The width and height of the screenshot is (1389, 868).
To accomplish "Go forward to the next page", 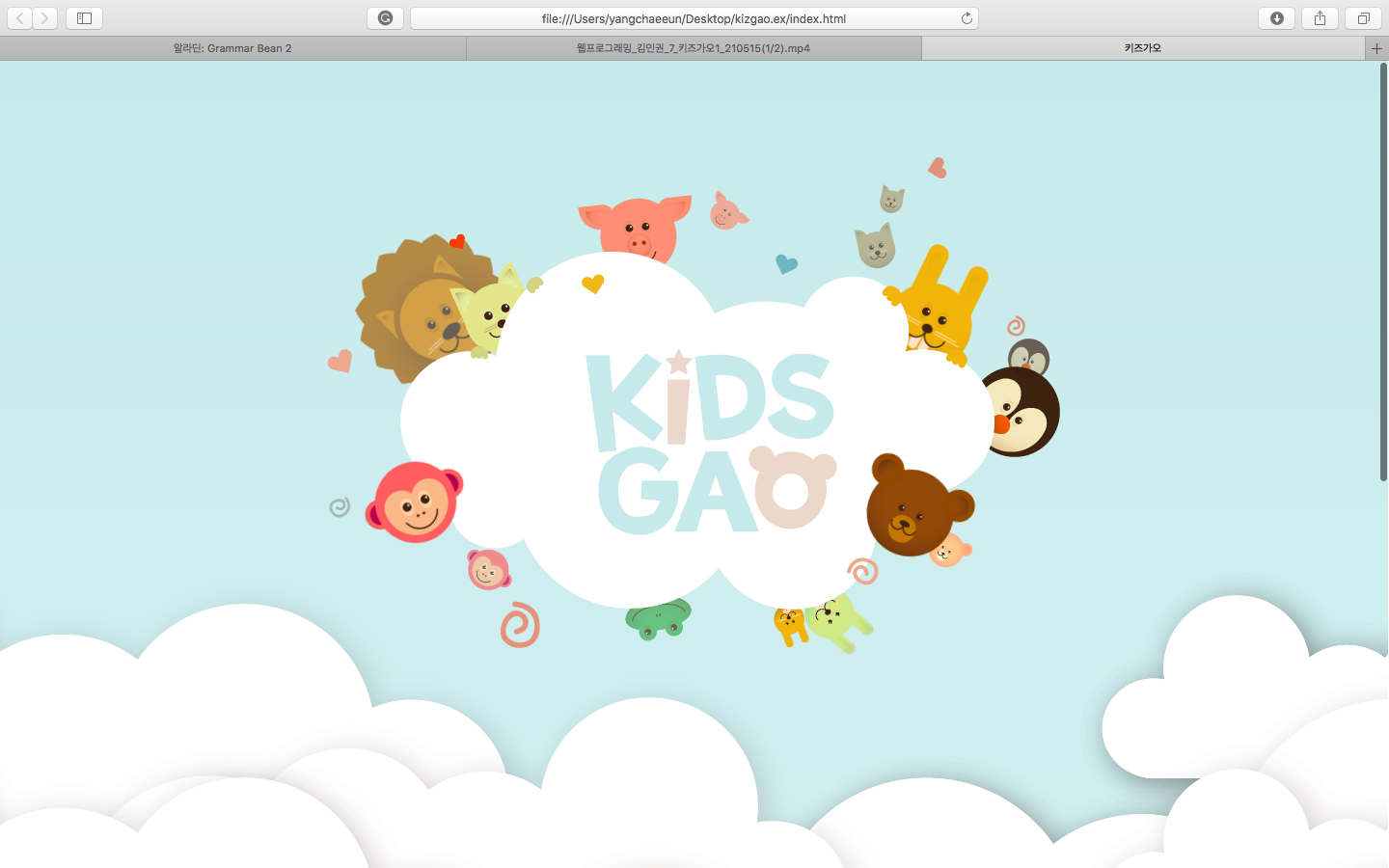I will click(45, 18).
